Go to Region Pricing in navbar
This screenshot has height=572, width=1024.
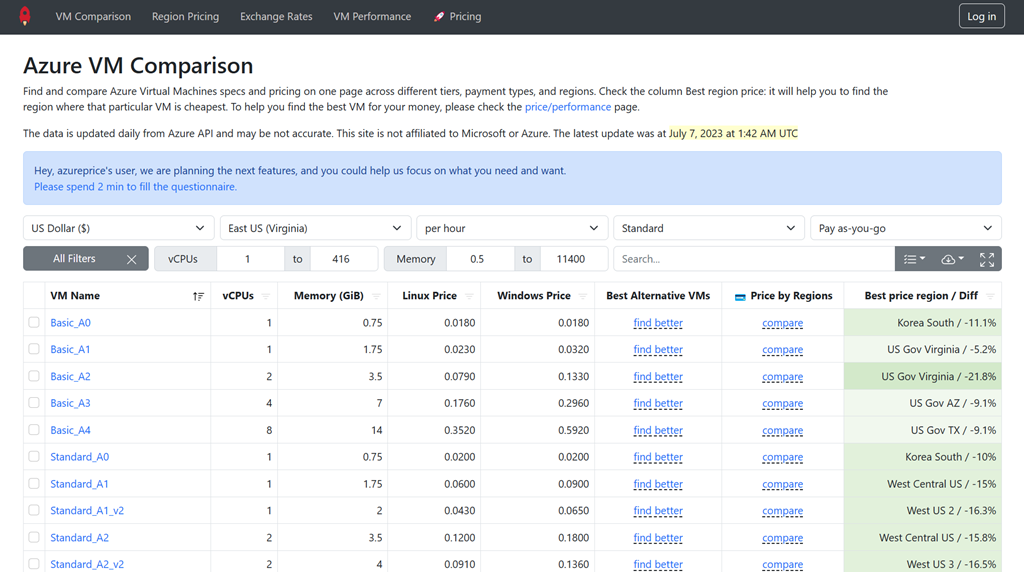(x=185, y=17)
